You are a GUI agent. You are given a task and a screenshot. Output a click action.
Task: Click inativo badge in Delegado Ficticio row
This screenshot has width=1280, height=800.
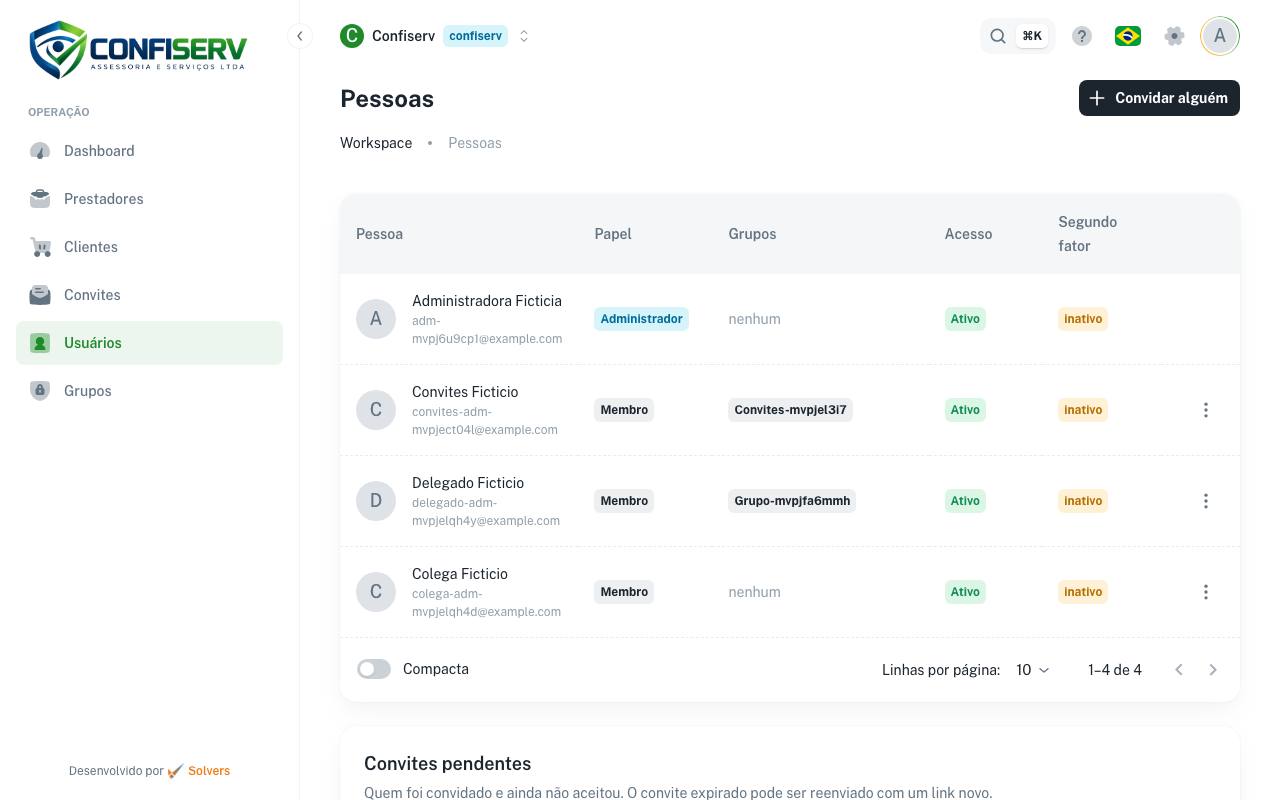pos(1083,501)
